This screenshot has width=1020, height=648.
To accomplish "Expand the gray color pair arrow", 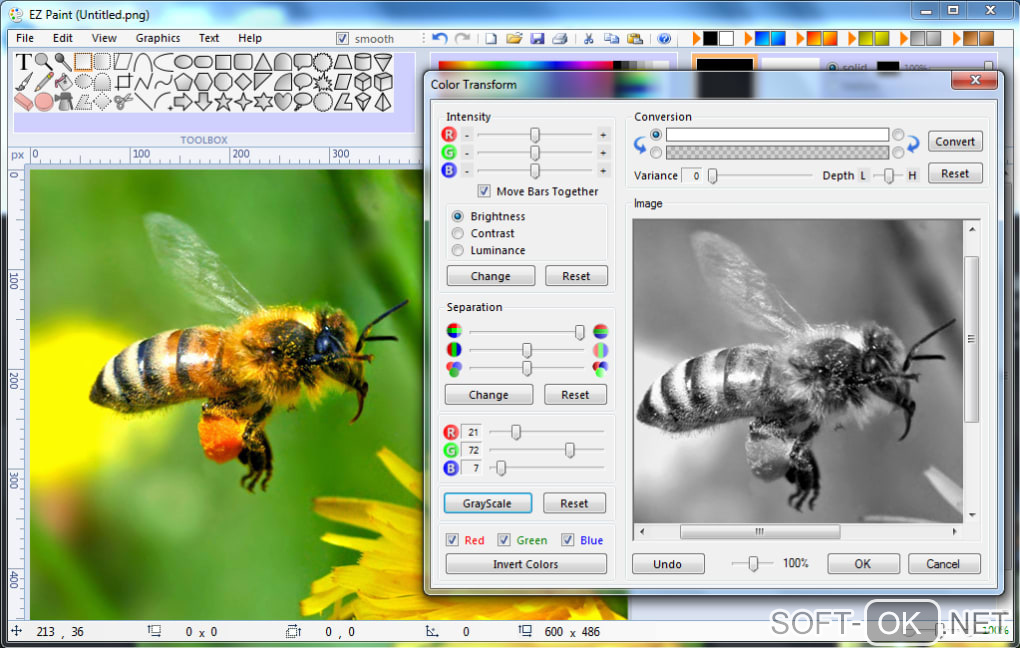I will pos(904,38).
